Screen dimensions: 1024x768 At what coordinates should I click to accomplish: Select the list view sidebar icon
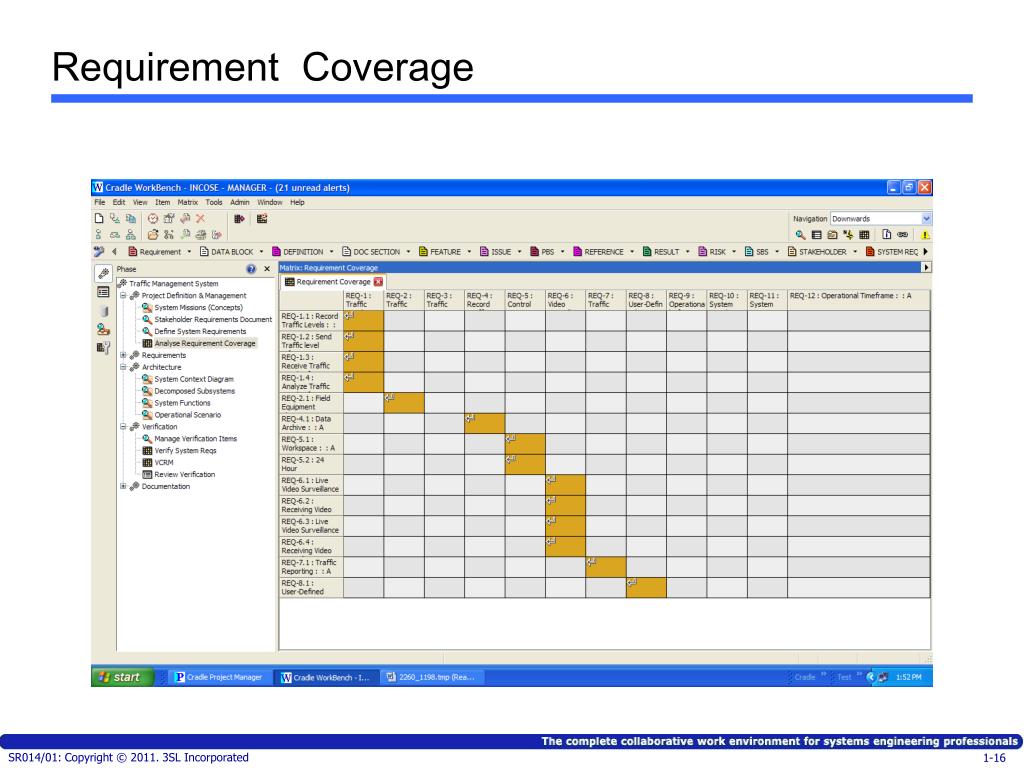pos(103,292)
